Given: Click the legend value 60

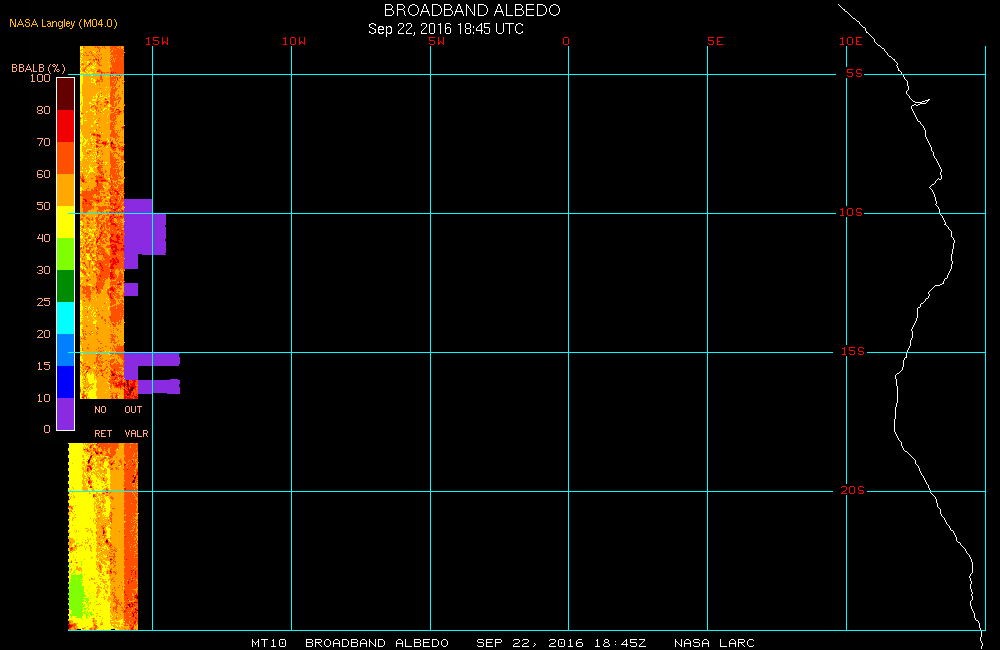Looking at the screenshot, I should [x=43, y=174].
